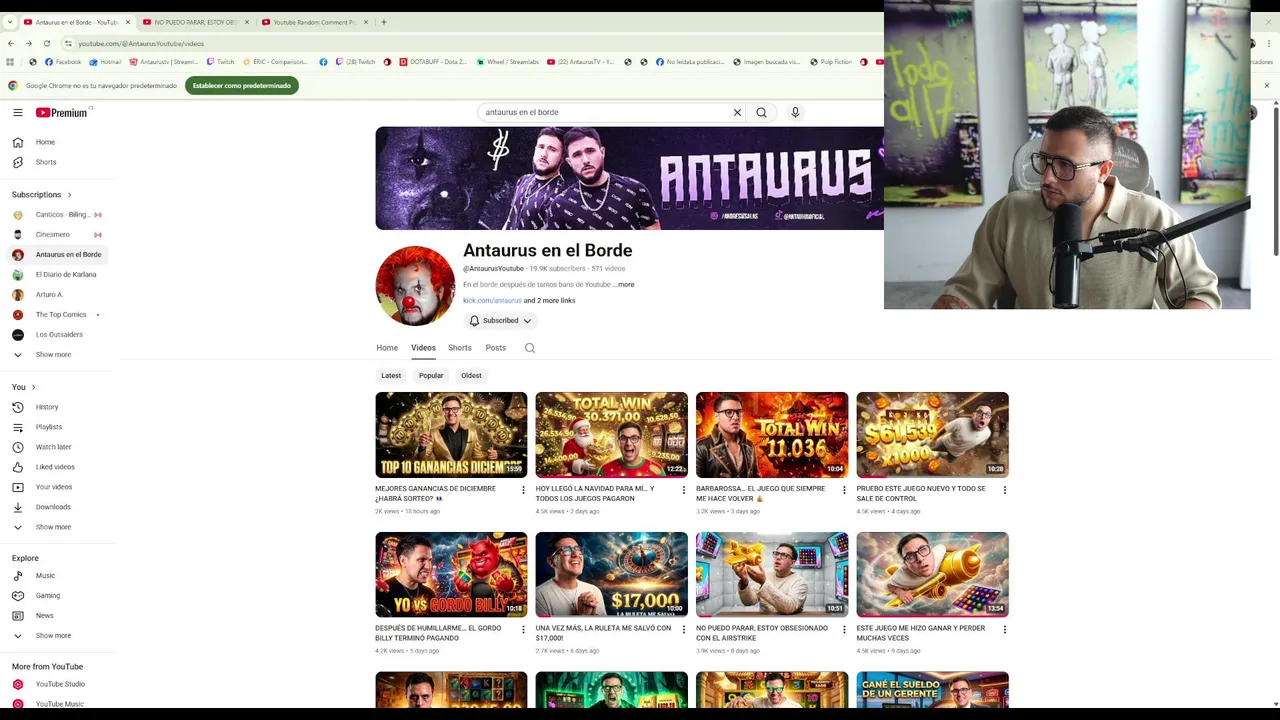Viewport: 1280px width, 720px height.
Task: Open the Subscriptions section chevron
Action: [x=69, y=195]
